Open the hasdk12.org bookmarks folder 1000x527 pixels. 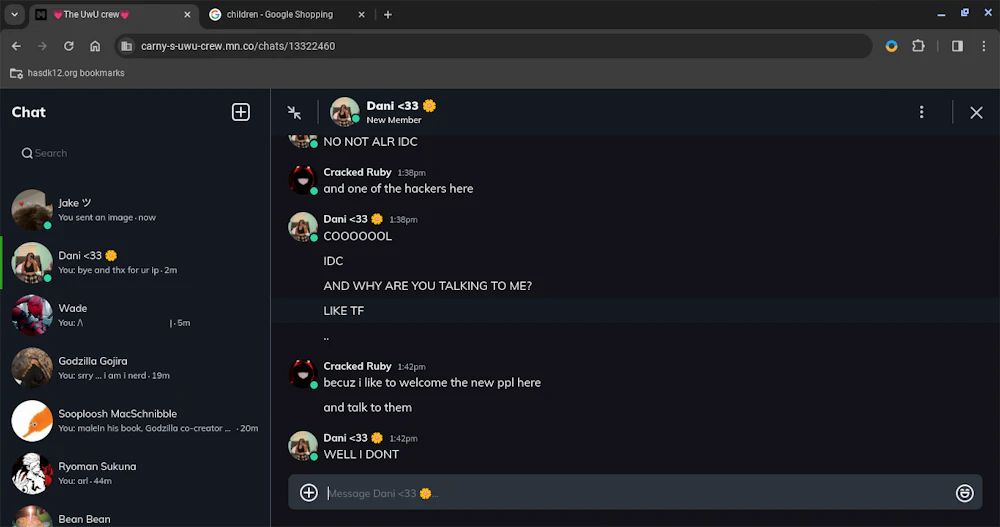[x=68, y=73]
